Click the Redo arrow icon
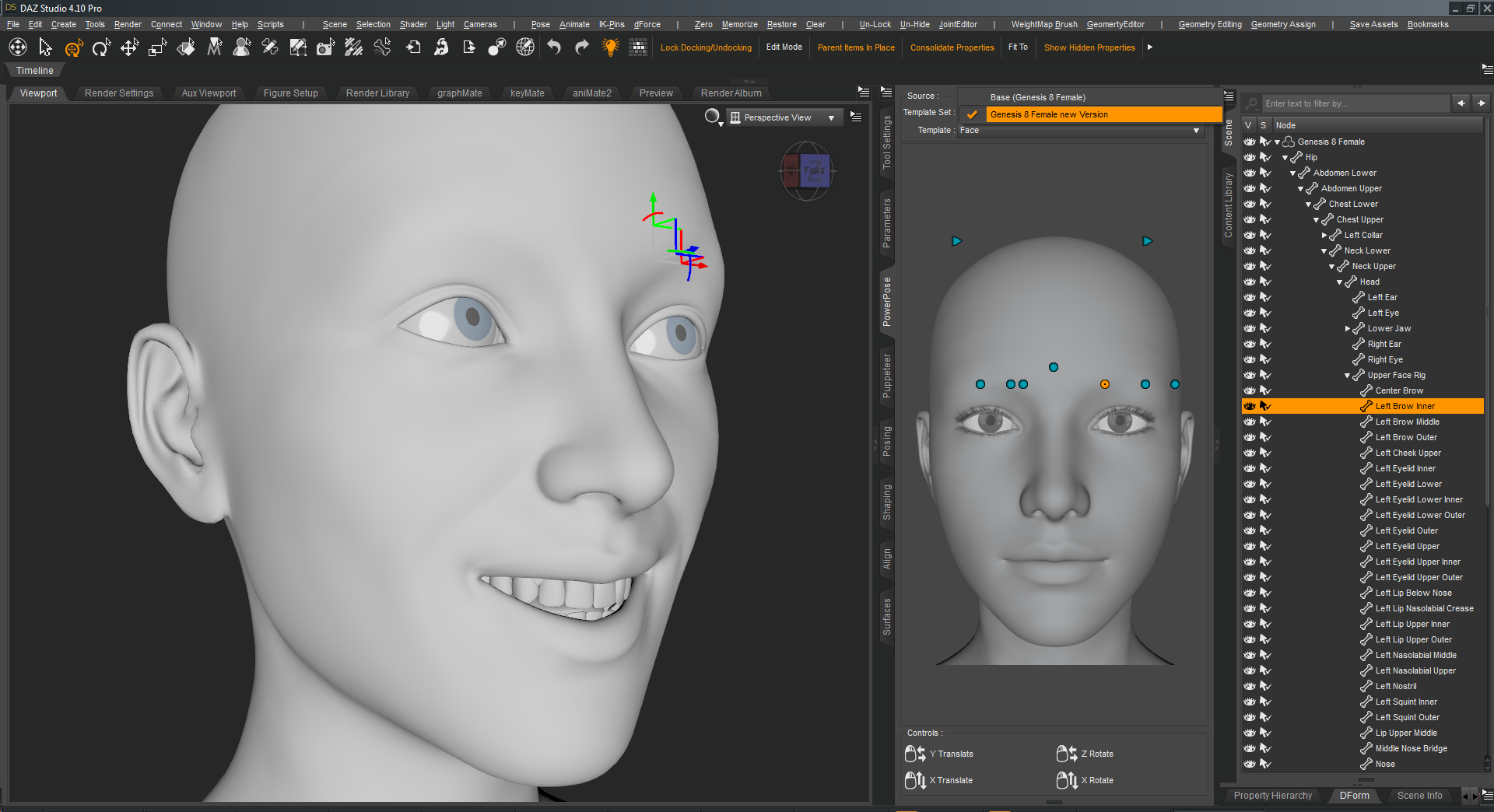The height and width of the screenshot is (812, 1494). pos(582,47)
